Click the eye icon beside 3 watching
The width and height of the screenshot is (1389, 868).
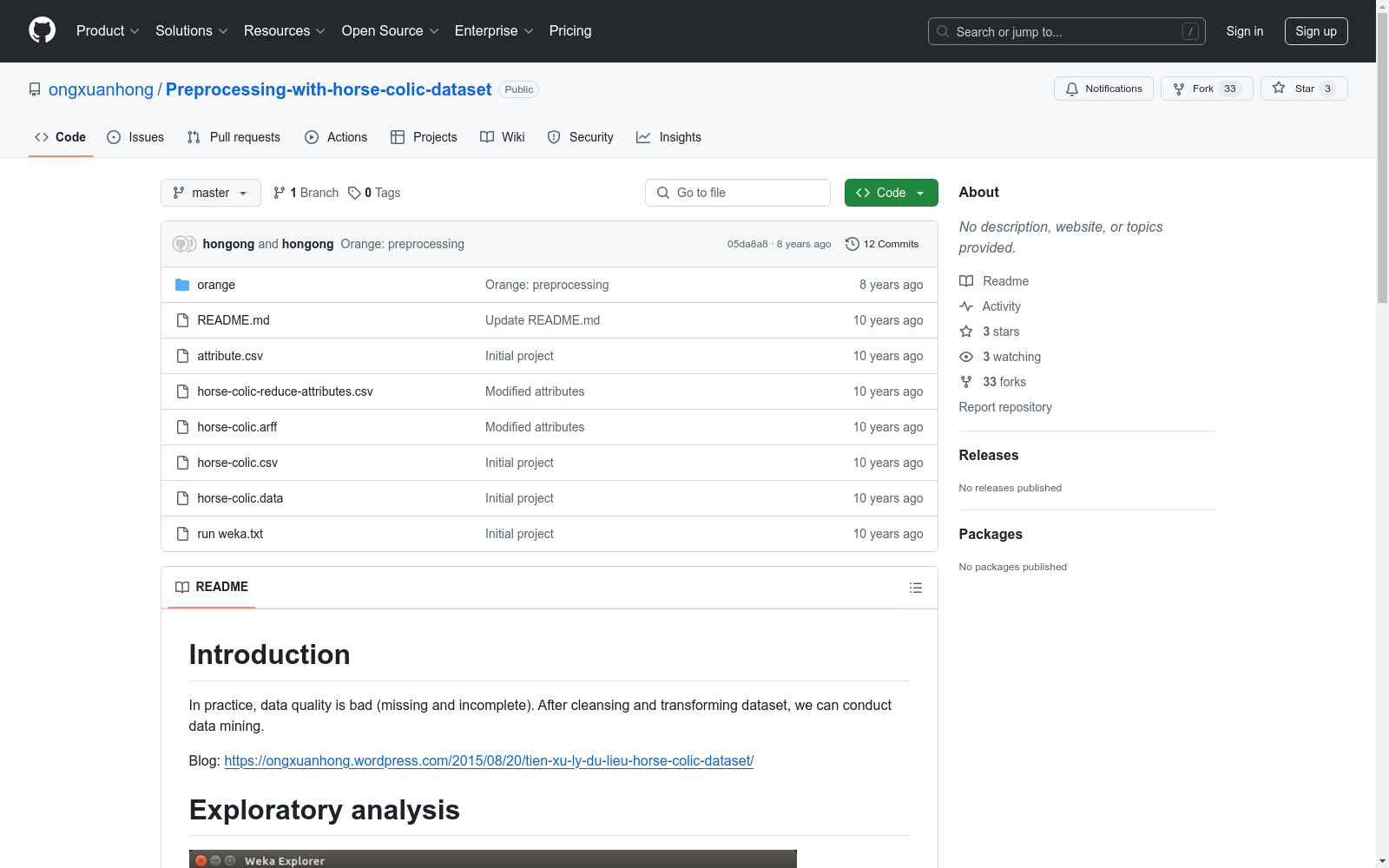point(966,357)
